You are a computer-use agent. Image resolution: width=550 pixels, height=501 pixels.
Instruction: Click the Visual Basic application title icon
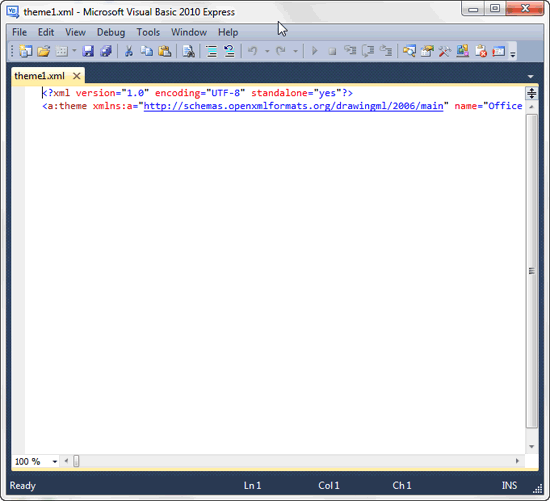[13, 11]
